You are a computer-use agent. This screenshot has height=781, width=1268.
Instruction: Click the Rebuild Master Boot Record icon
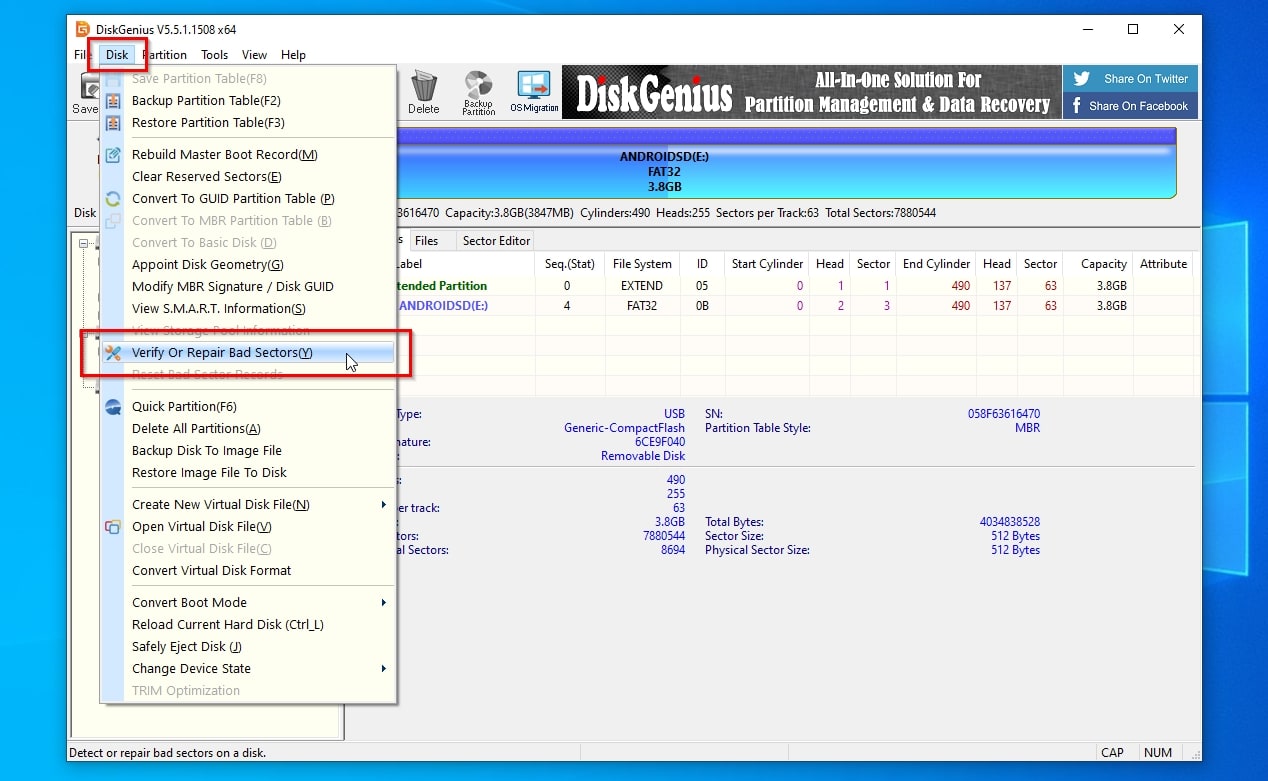point(113,155)
